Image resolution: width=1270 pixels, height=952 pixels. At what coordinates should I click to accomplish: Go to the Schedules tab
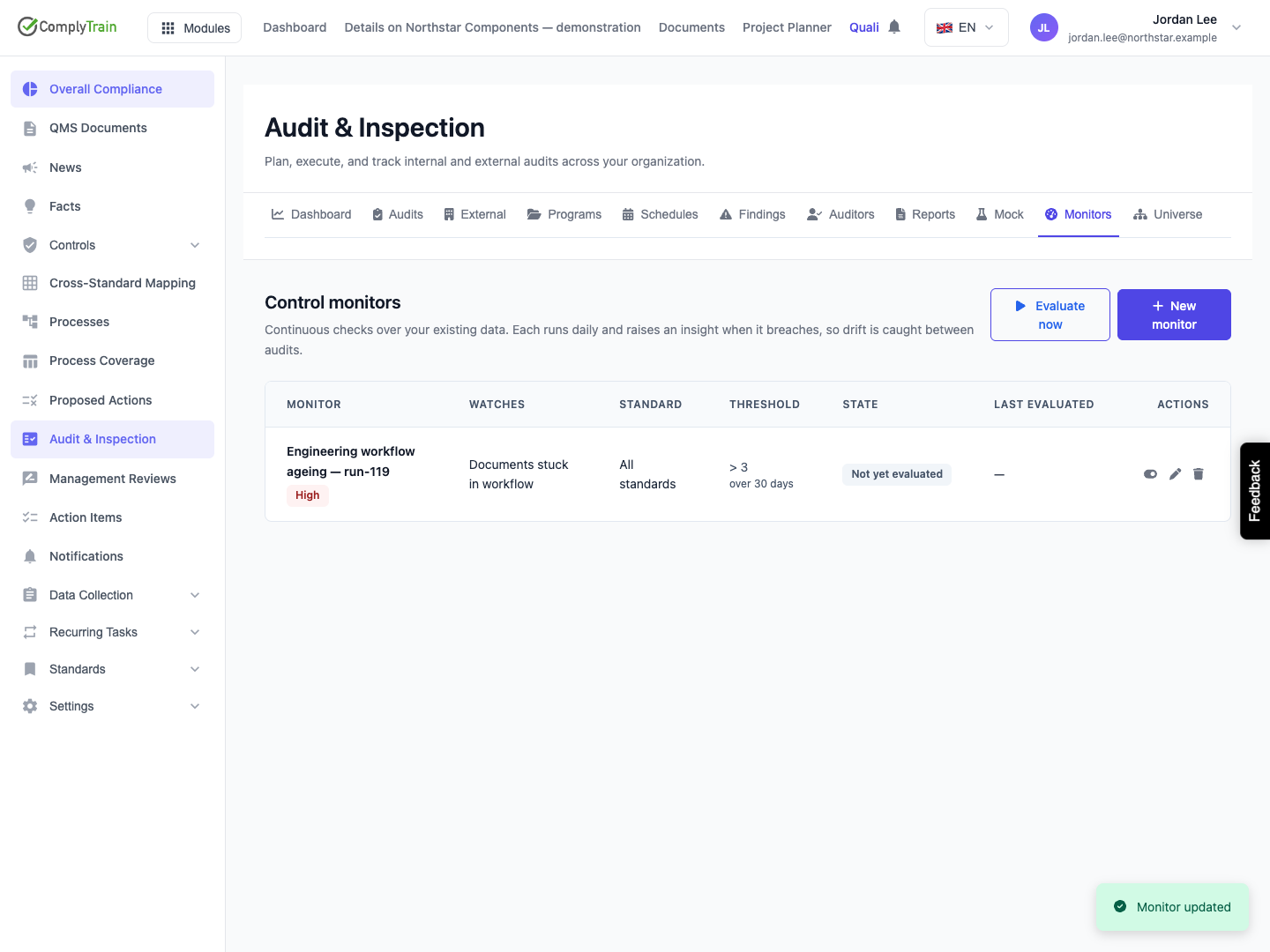coord(660,214)
